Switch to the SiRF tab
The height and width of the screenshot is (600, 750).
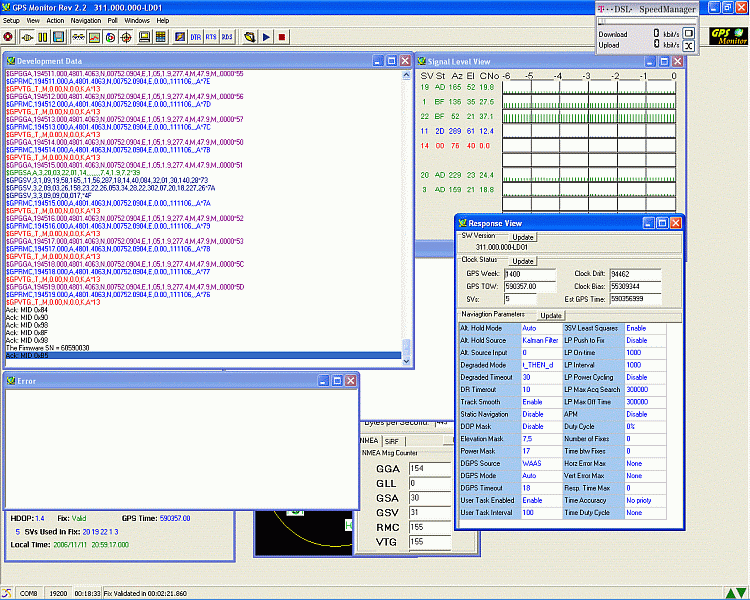pos(392,440)
